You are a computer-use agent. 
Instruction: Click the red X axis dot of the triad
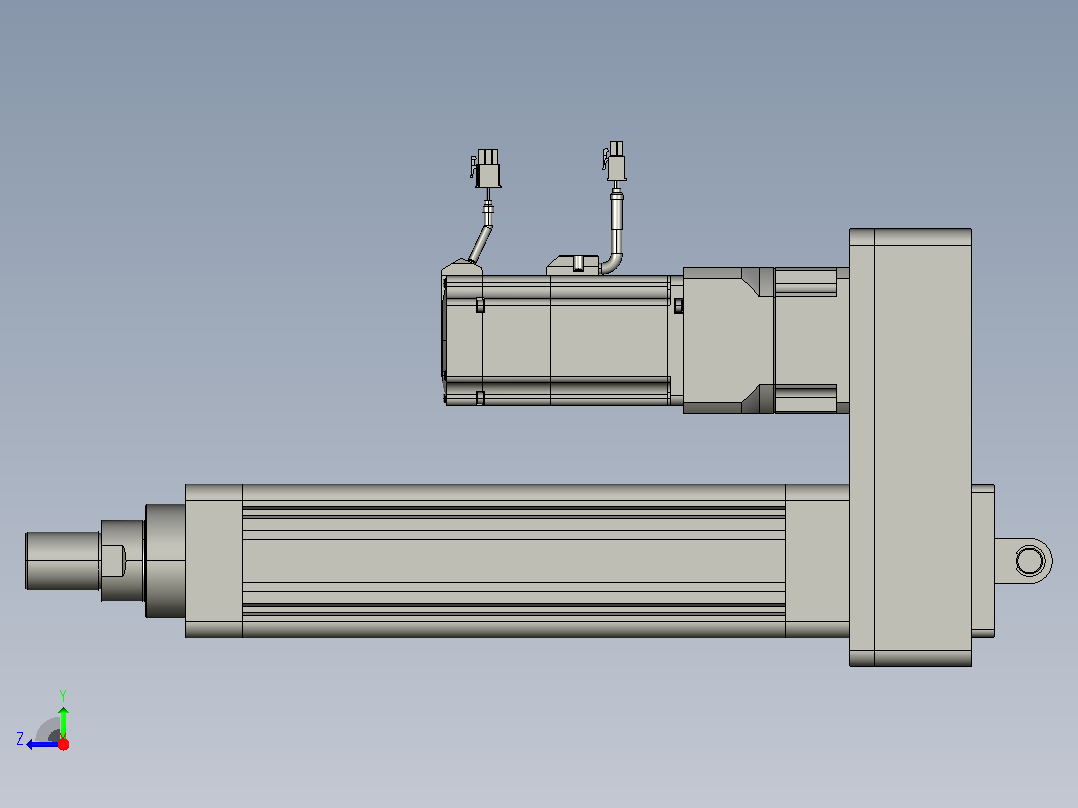point(63,745)
